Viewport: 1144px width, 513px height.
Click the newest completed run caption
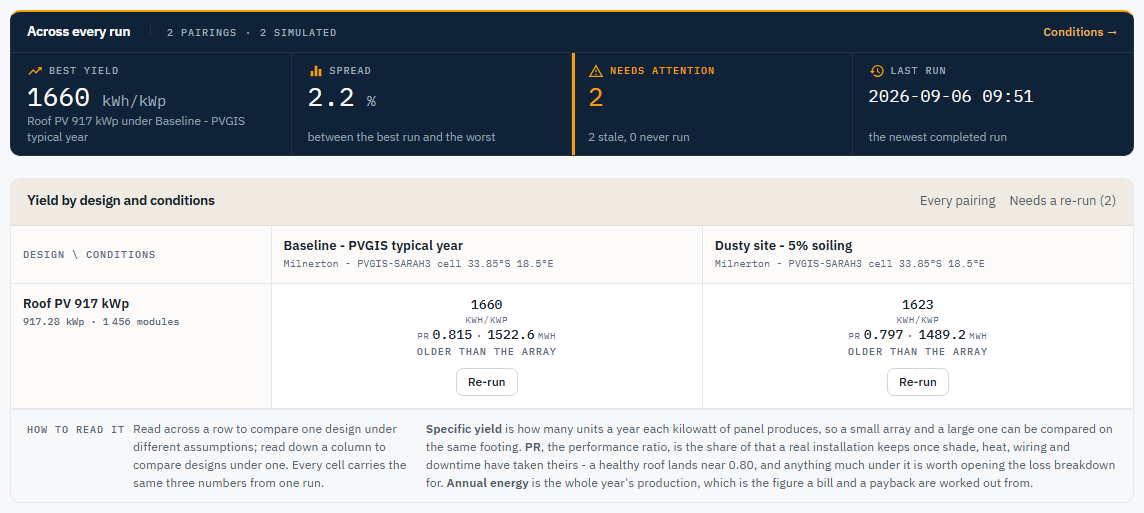click(938, 136)
